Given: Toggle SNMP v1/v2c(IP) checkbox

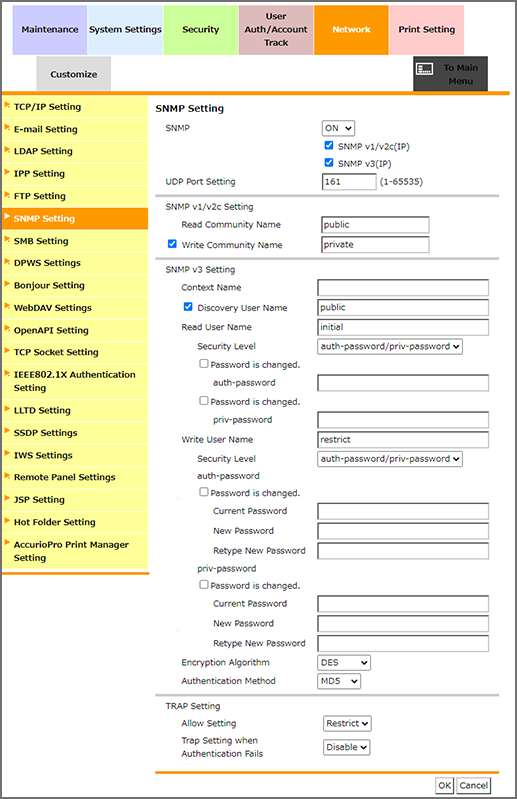Looking at the screenshot, I should pyautogui.click(x=329, y=146).
